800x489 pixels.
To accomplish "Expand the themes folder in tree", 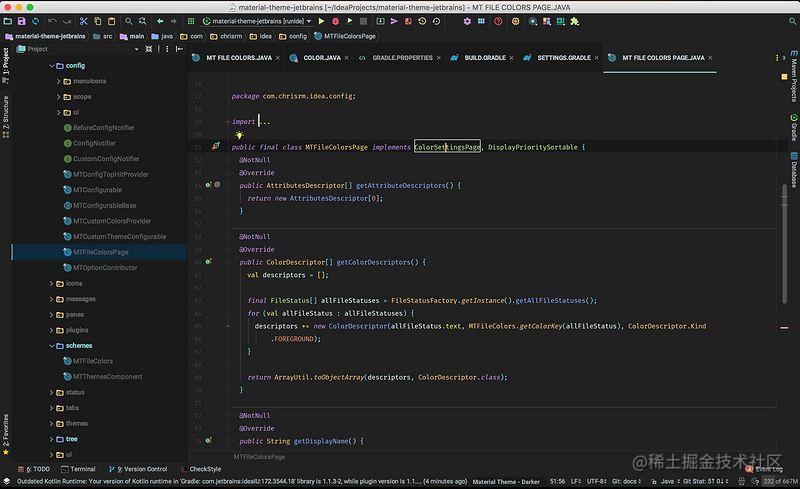I will pos(52,424).
